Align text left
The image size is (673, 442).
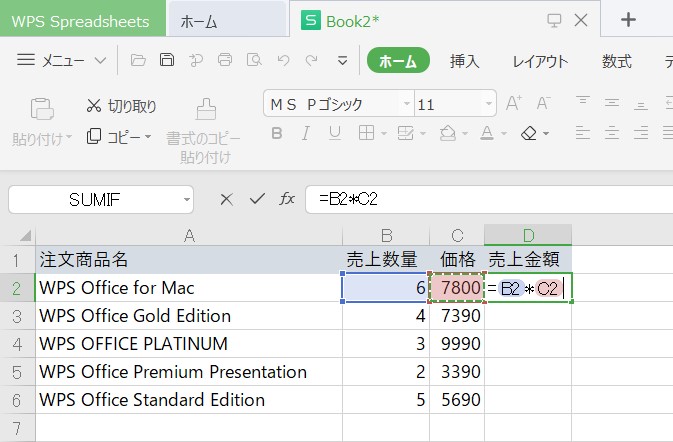pos(582,133)
